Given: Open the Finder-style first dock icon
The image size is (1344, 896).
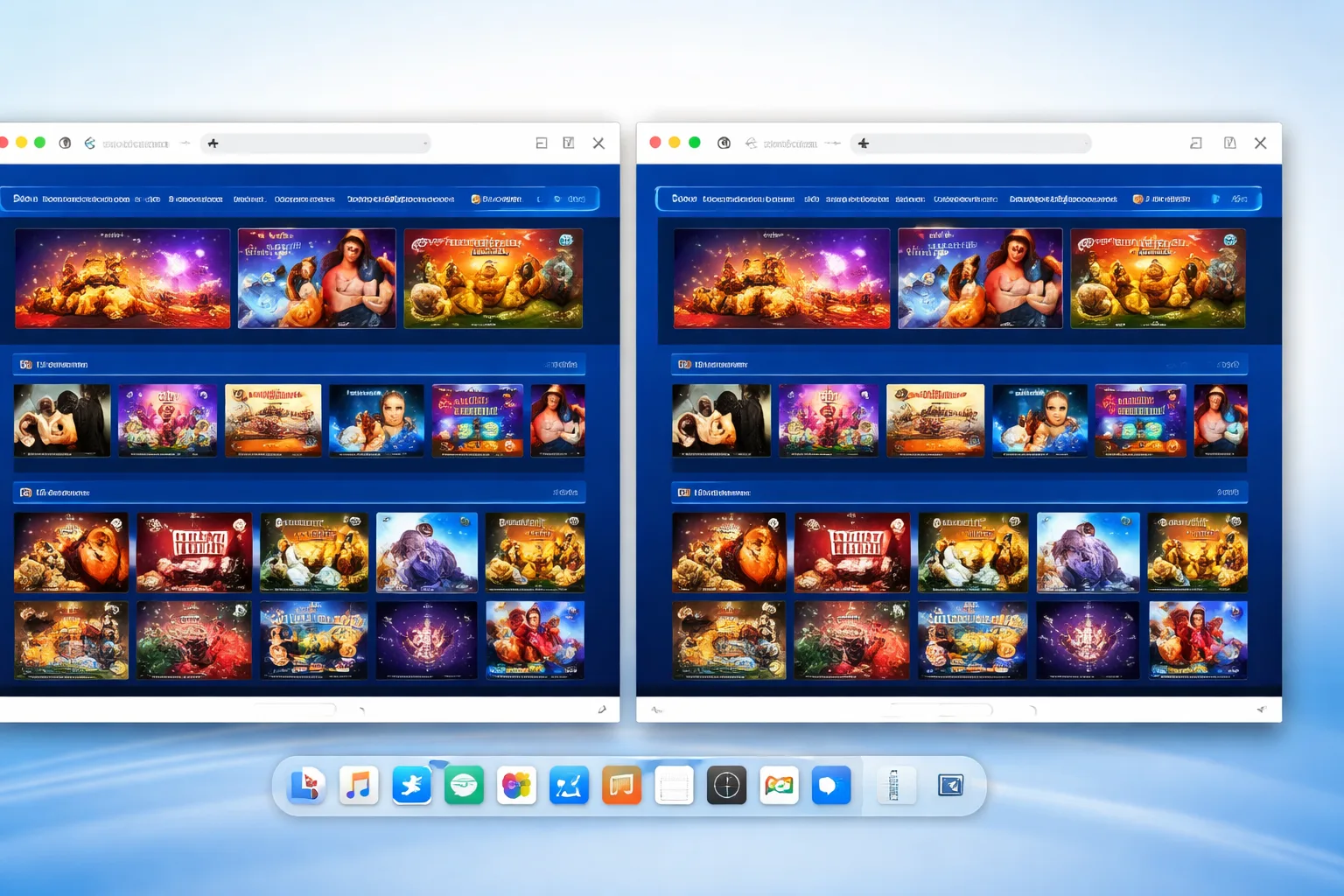Looking at the screenshot, I should (x=306, y=785).
